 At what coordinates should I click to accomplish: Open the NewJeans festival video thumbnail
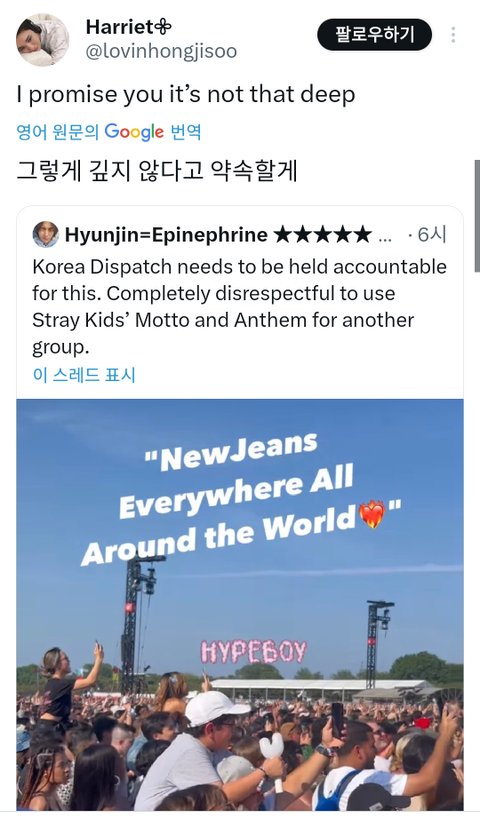(240, 604)
